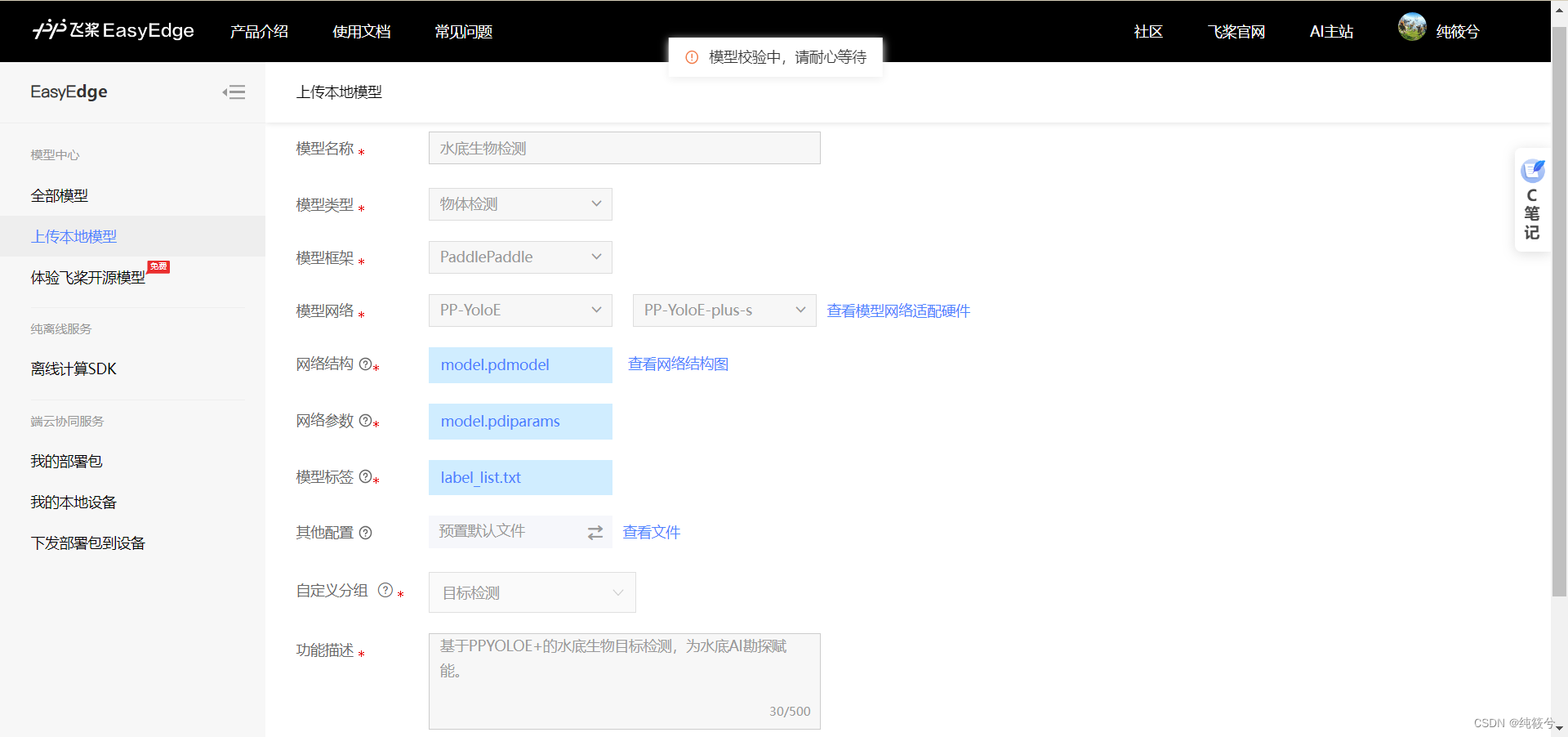
Task: Click help icon next to 模型标签
Action: (365, 476)
